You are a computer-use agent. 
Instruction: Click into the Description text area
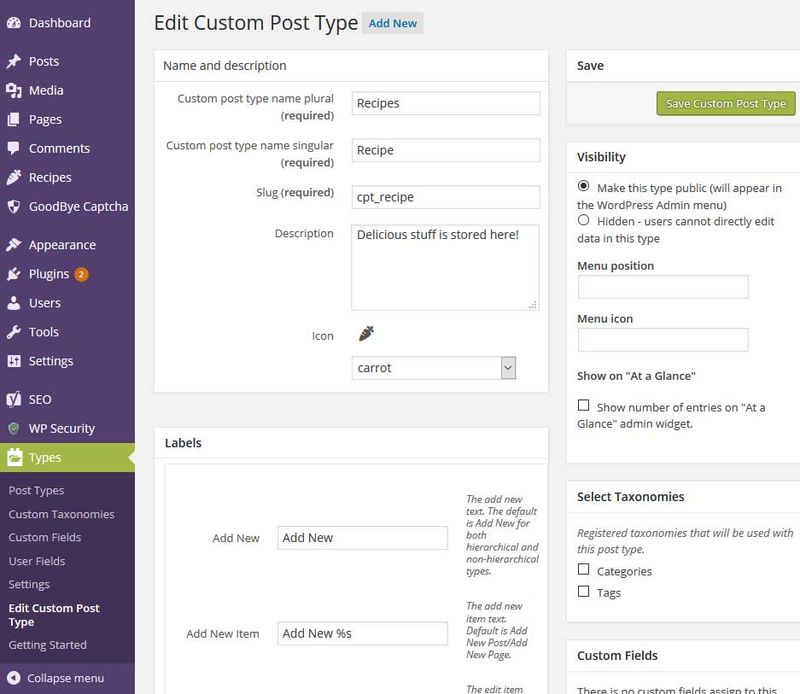tap(446, 267)
